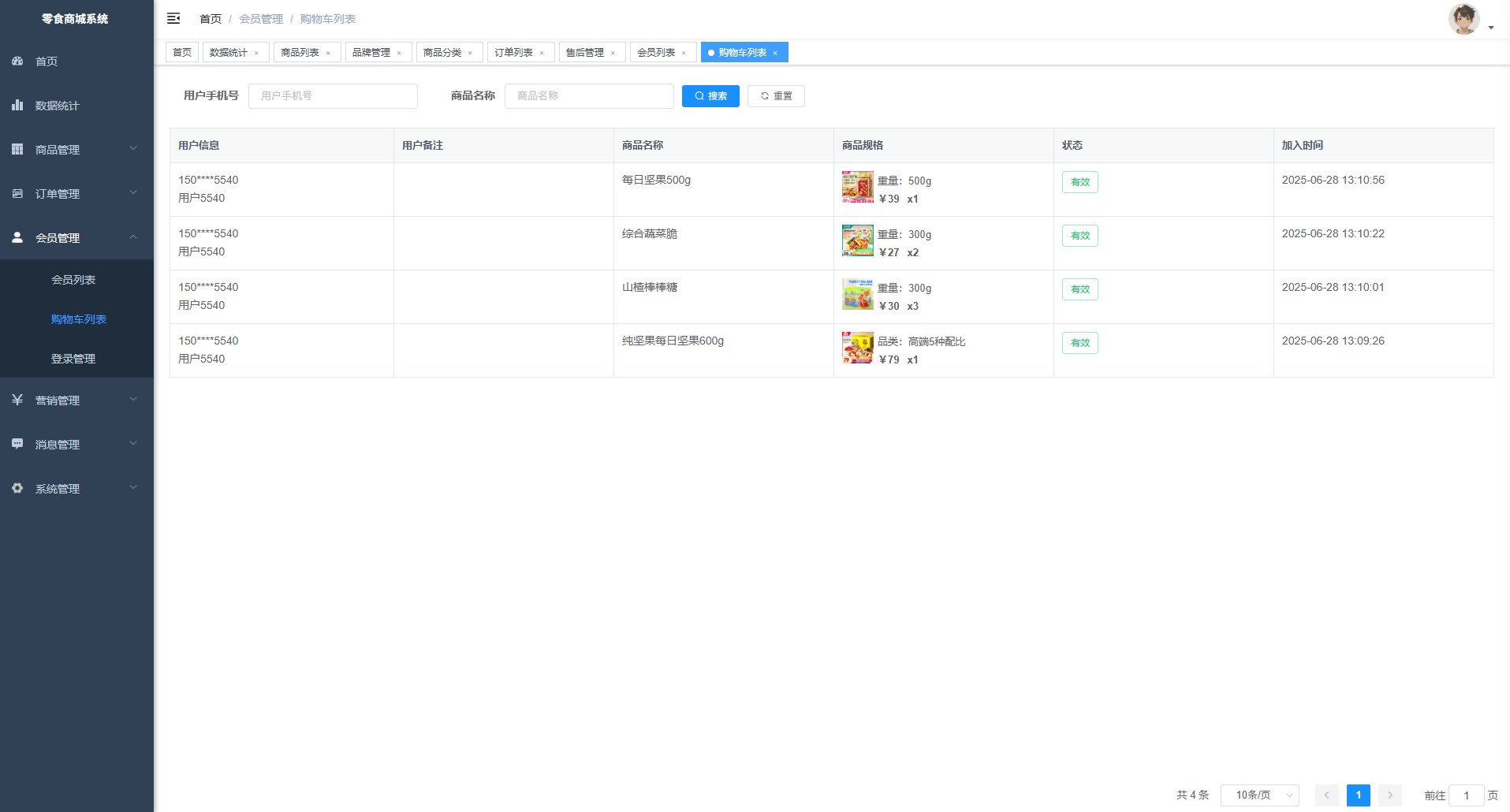This screenshot has height=812, width=1510.
Task: Click the 商品名称 search input
Action: (589, 96)
